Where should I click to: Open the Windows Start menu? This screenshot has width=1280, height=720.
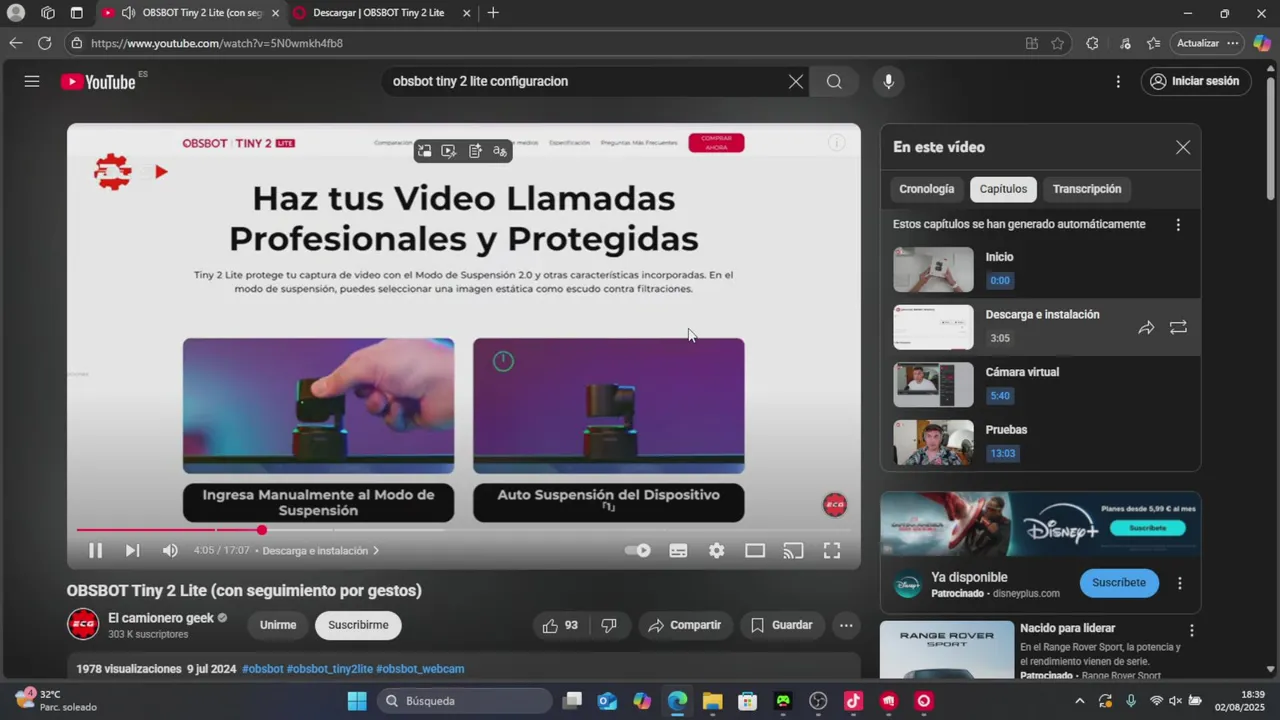point(357,701)
